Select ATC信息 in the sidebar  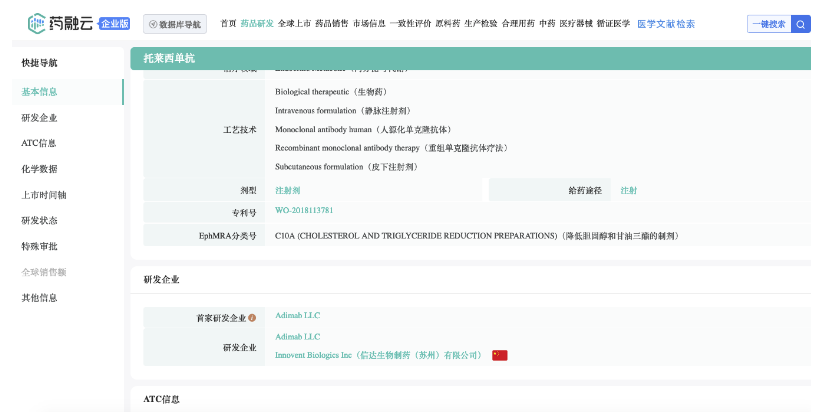pos(39,143)
